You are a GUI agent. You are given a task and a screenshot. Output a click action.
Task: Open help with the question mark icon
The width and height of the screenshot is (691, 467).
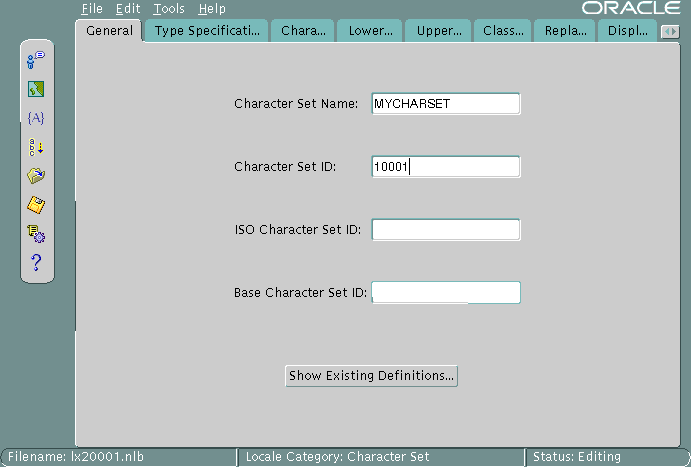[x=36, y=263]
